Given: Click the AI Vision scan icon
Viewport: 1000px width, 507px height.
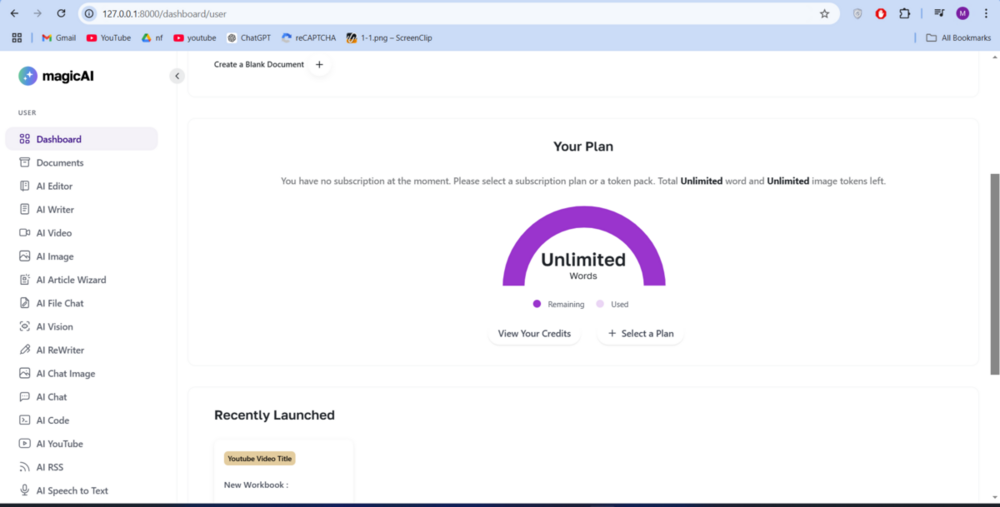Looking at the screenshot, I should tap(25, 327).
